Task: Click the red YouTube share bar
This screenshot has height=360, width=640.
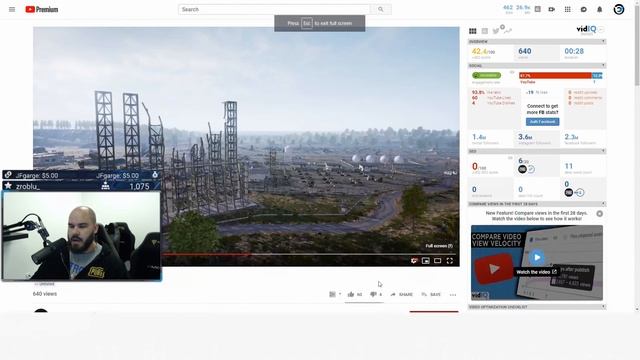Action: coord(555,76)
